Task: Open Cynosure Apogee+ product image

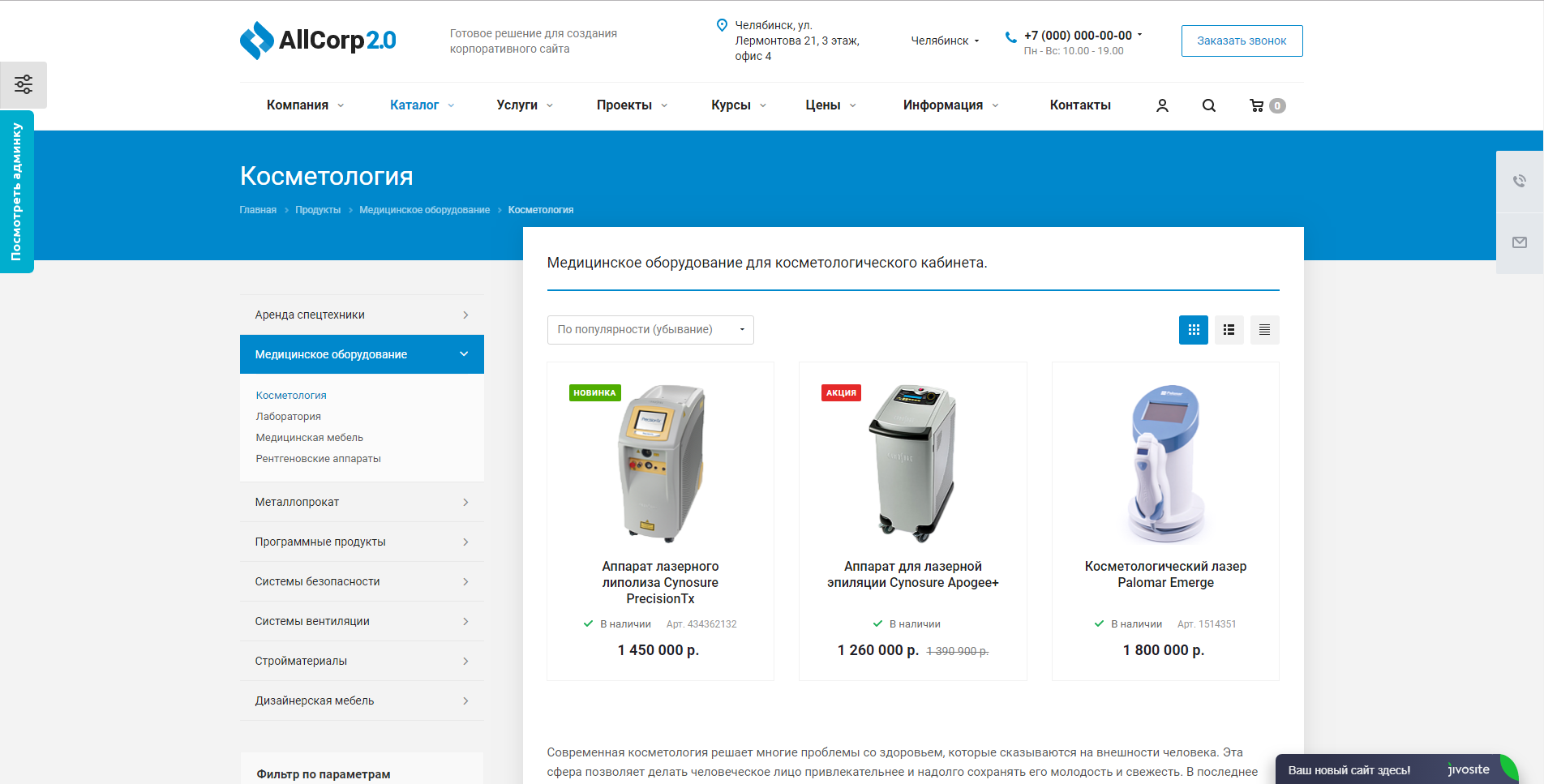Action: tap(913, 463)
